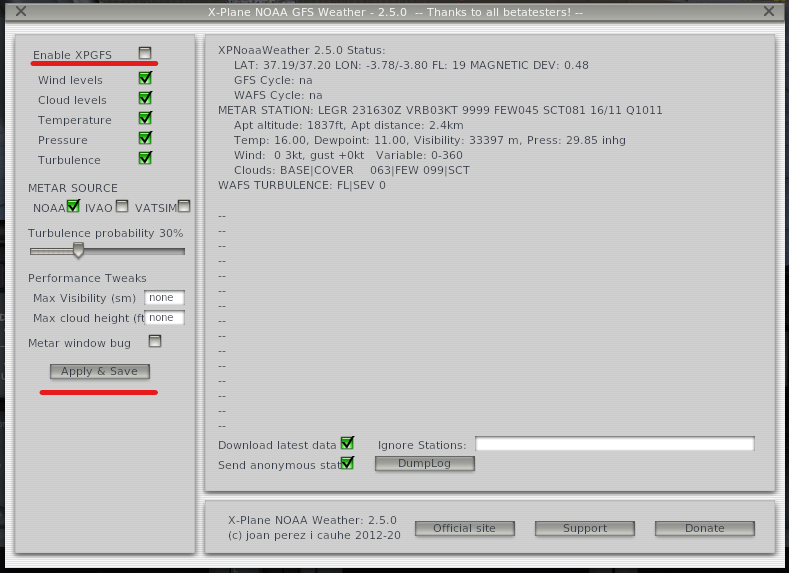Close window with top-left X icon
The height and width of the screenshot is (573, 789).
[21, 11]
